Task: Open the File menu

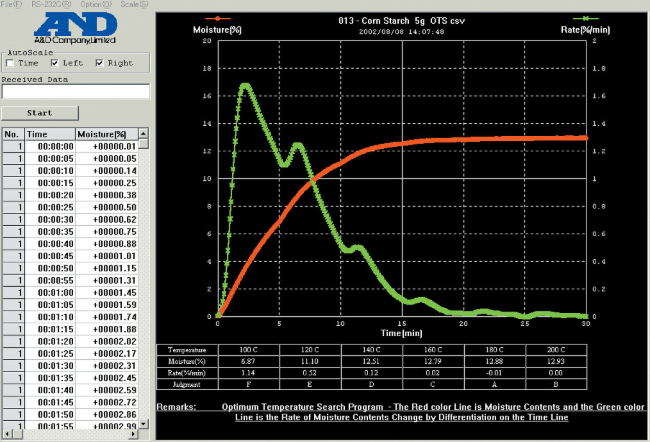Action: point(12,4)
